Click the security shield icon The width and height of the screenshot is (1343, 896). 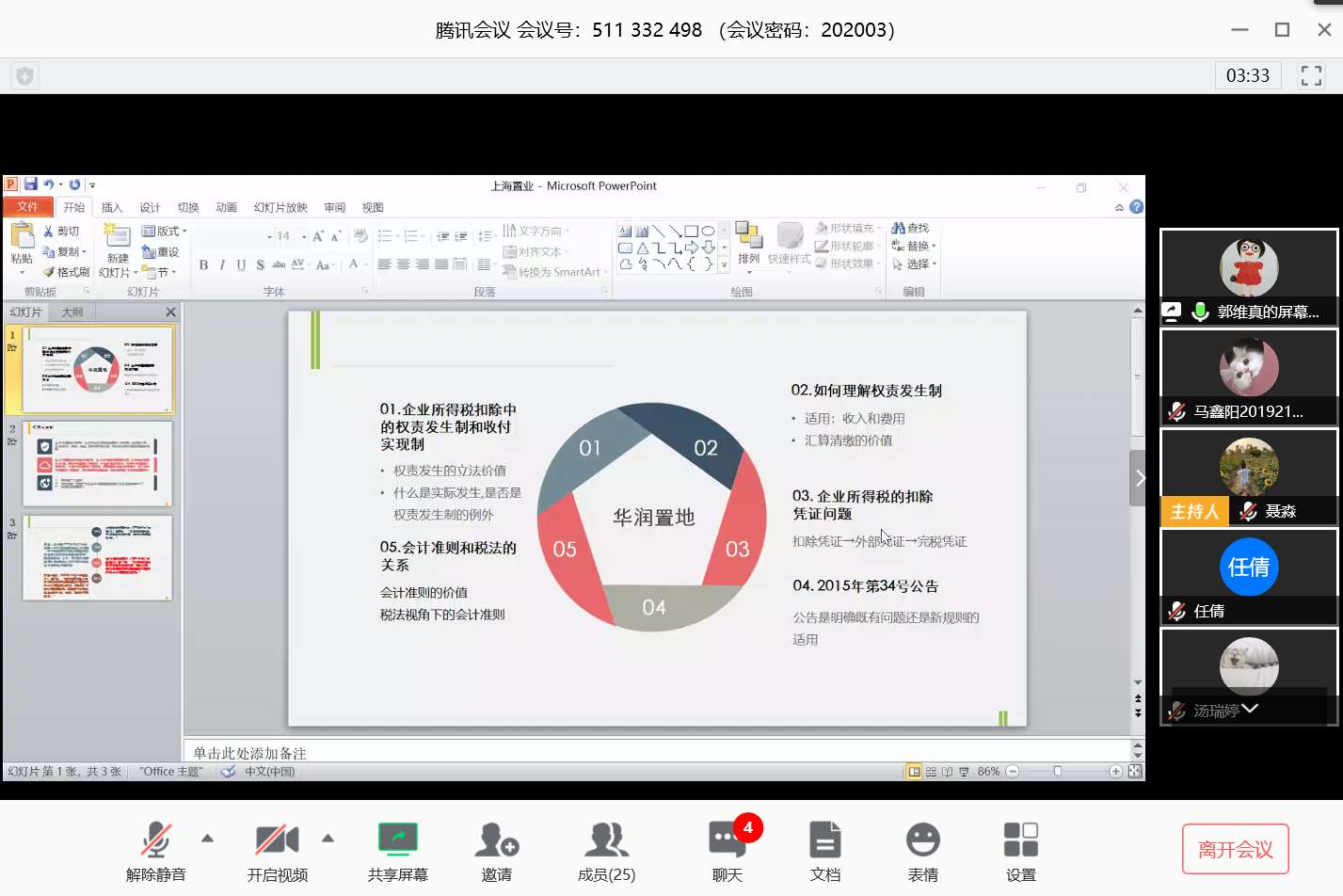25,76
